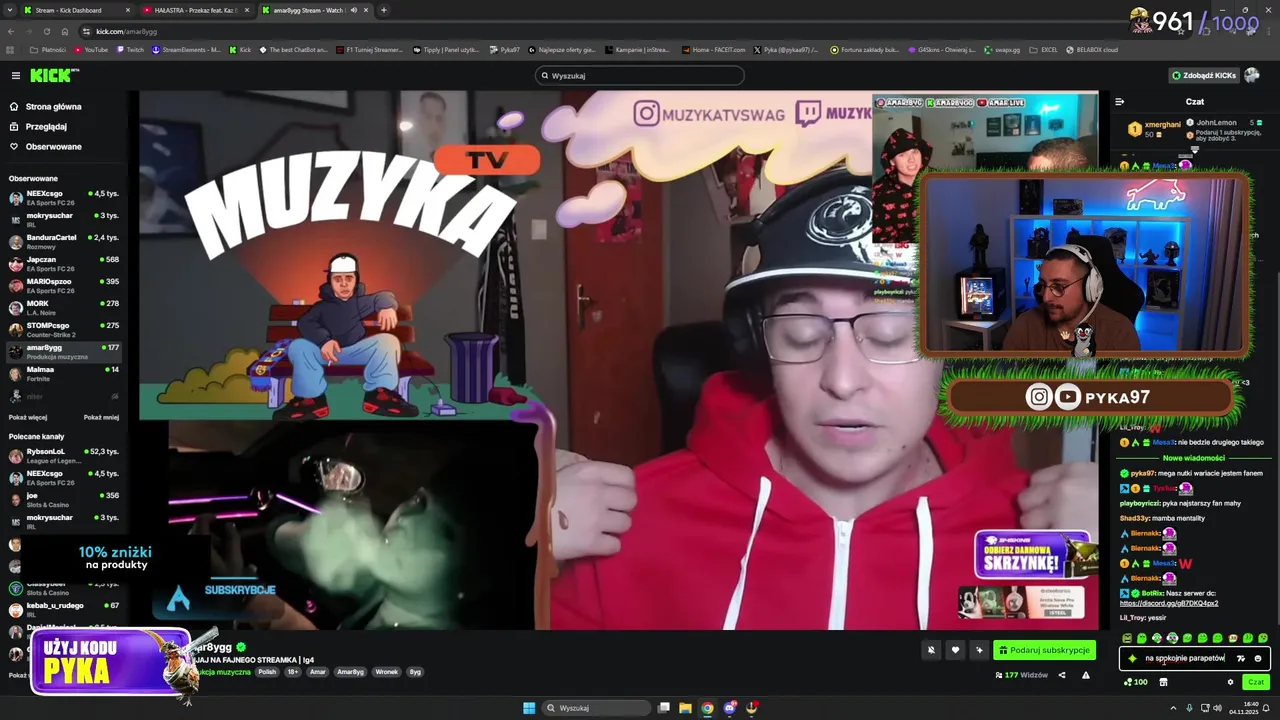The image size is (1280, 720).
Task: Expand followed list with Pokaż więcej
Action: 28,417
